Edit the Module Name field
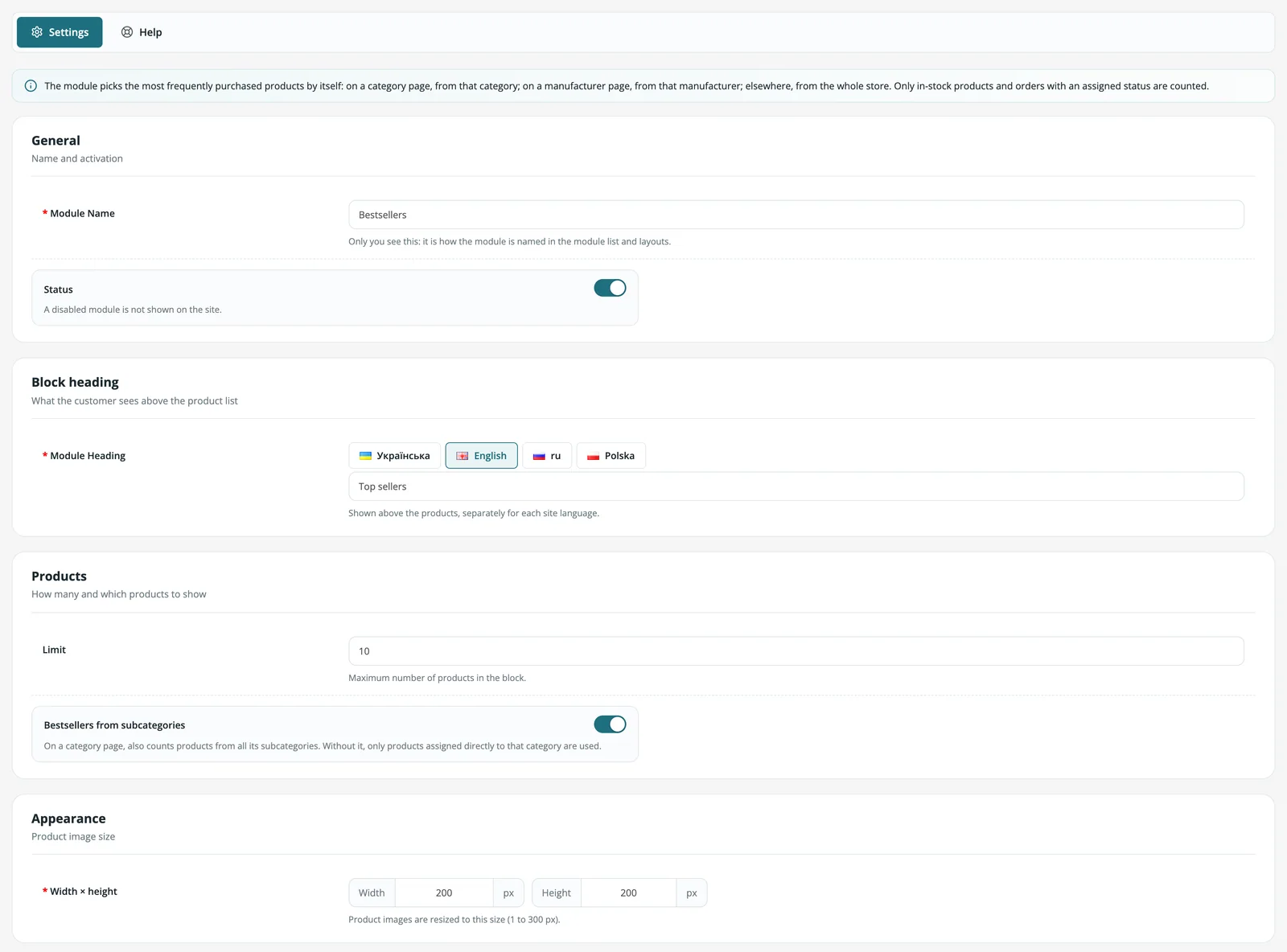This screenshot has width=1287, height=952. tap(796, 215)
